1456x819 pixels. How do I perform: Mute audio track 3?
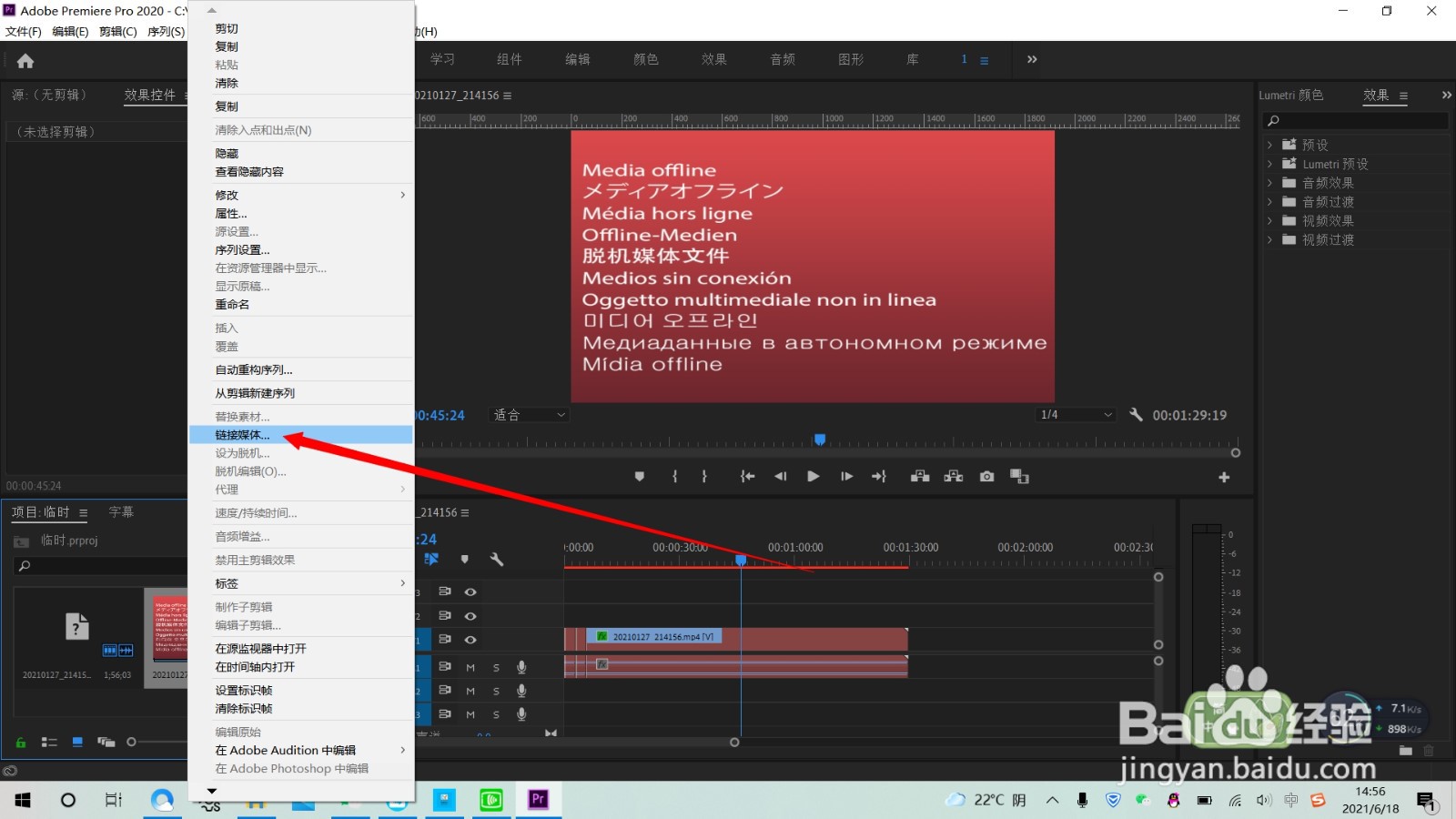pos(470,714)
